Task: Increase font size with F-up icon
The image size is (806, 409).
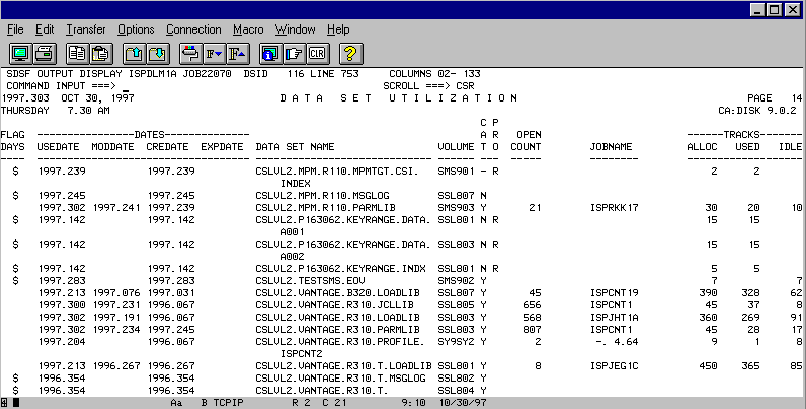Action: pyautogui.click(x=237, y=53)
